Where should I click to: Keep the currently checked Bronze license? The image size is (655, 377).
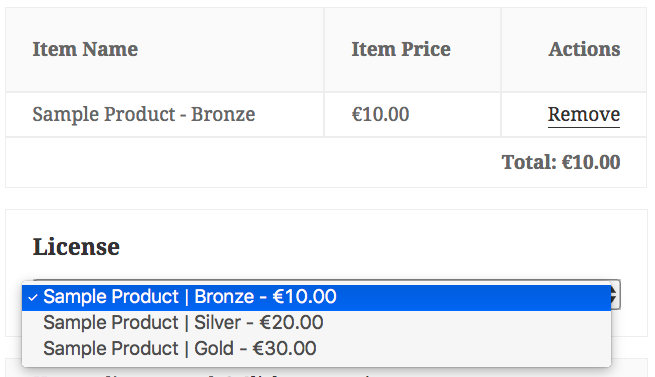[x=317, y=297]
